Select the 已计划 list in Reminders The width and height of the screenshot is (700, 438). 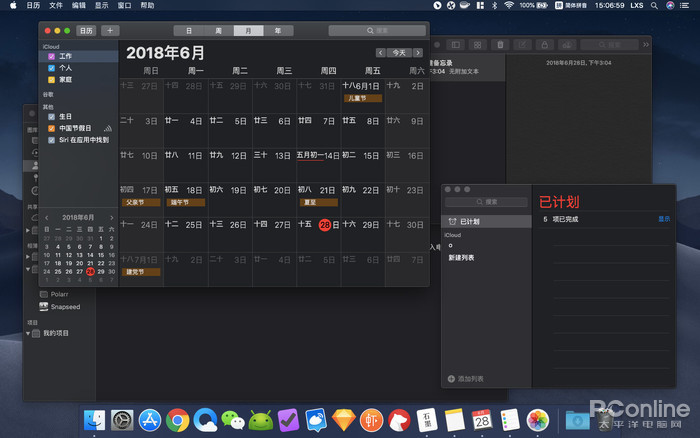click(x=487, y=221)
